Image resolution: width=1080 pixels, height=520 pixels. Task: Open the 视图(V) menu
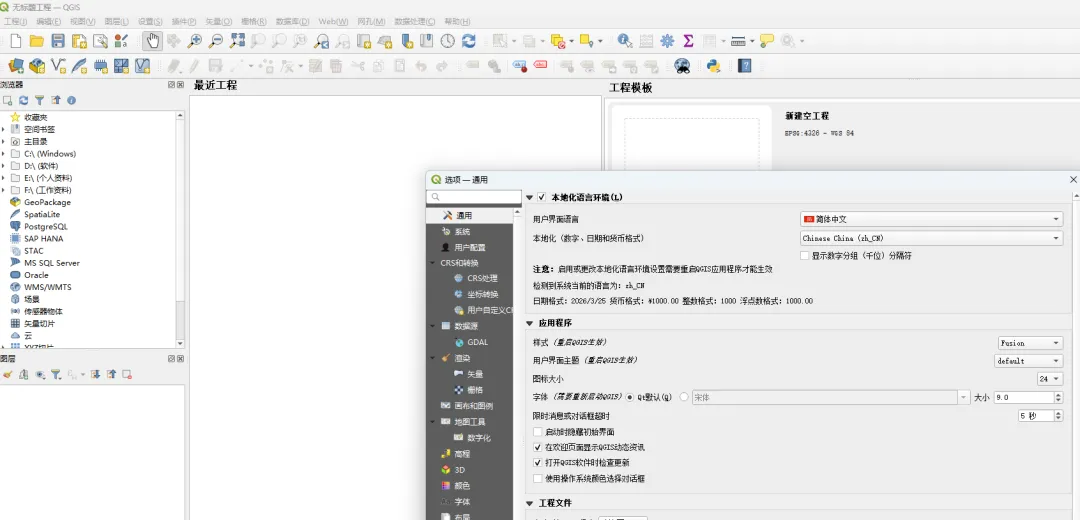(x=83, y=21)
